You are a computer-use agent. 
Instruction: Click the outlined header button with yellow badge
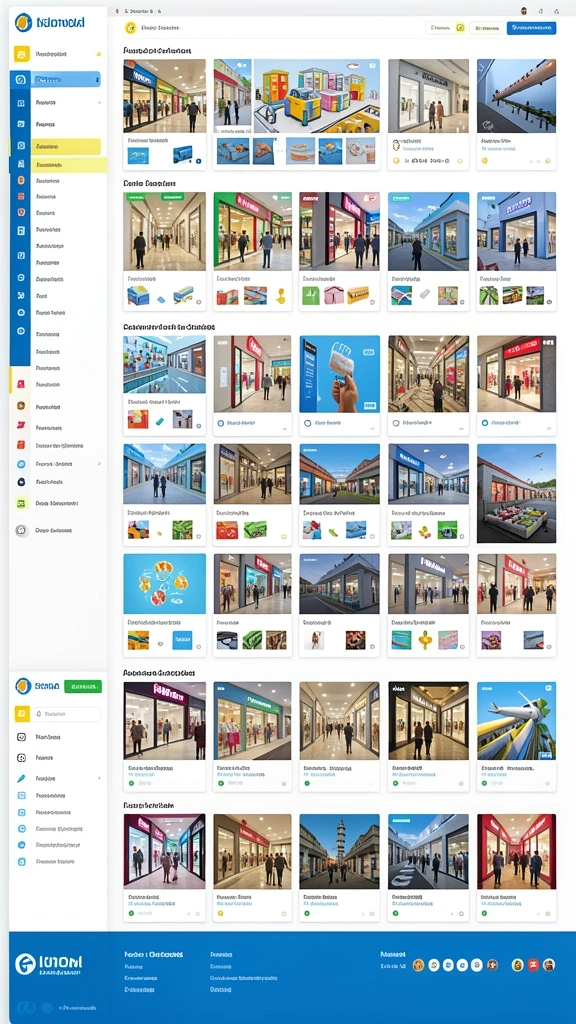(x=446, y=28)
